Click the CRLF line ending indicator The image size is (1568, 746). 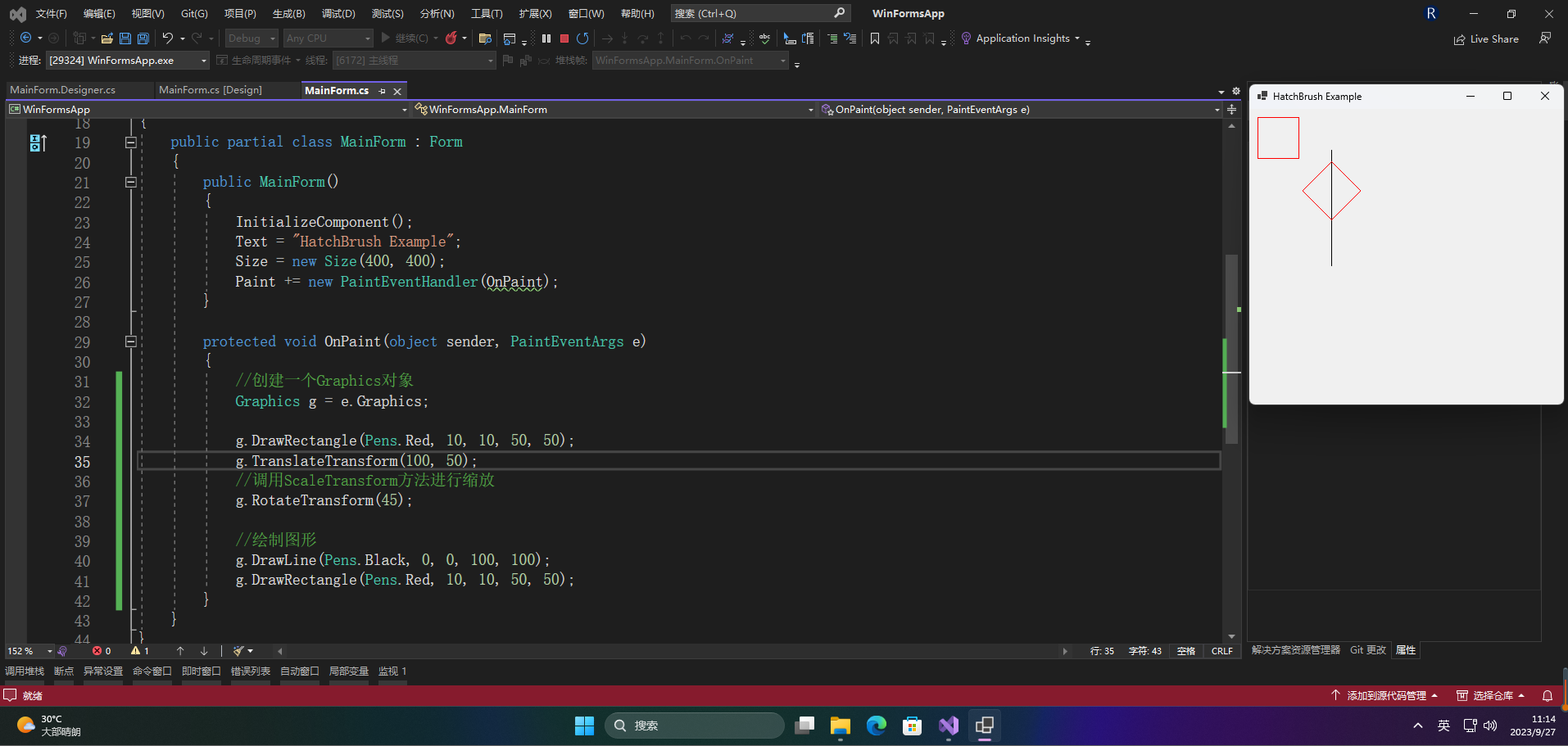point(1221,651)
